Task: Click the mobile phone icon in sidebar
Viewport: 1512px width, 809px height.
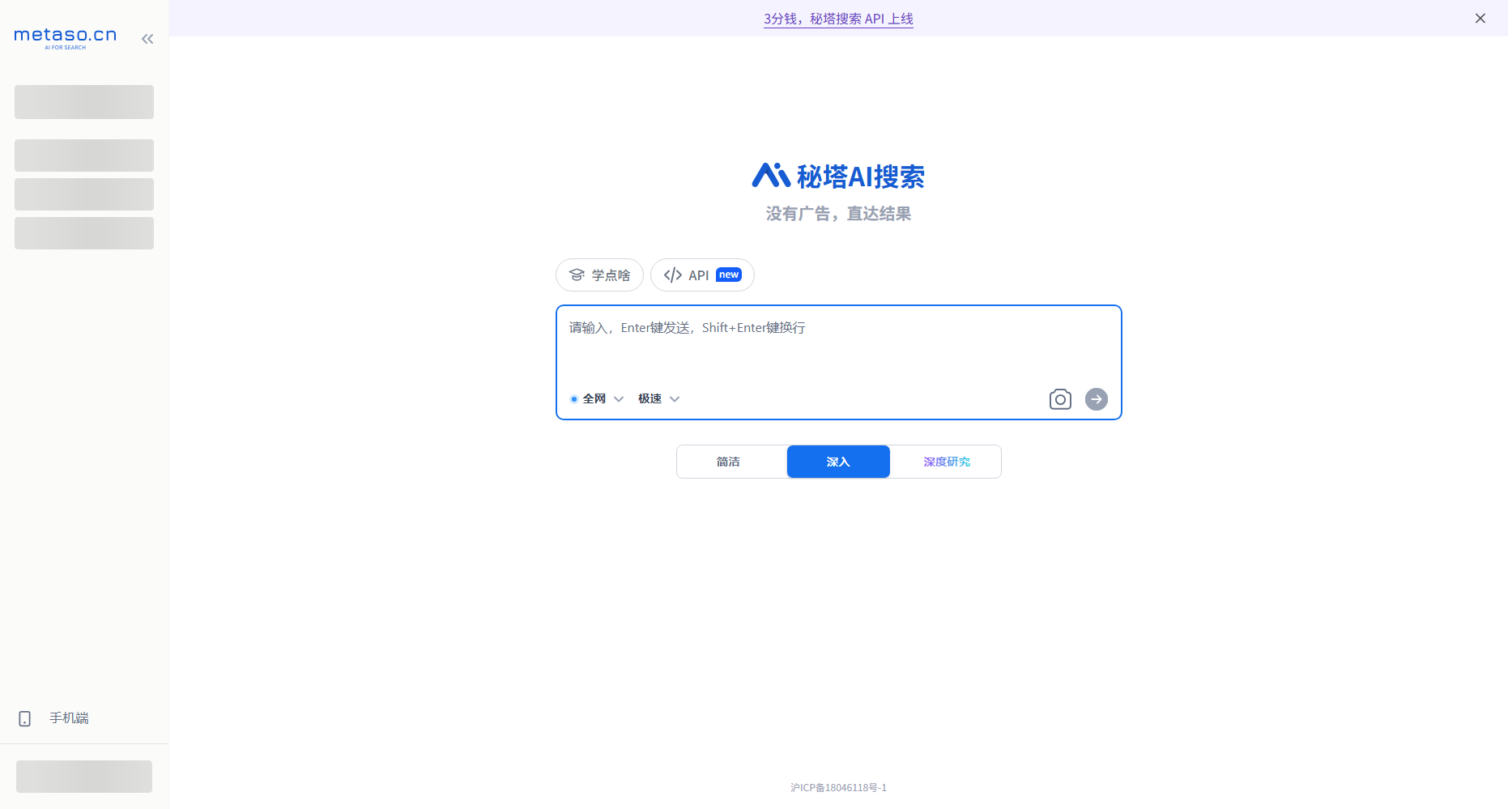Action: pyautogui.click(x=25, y=718)
